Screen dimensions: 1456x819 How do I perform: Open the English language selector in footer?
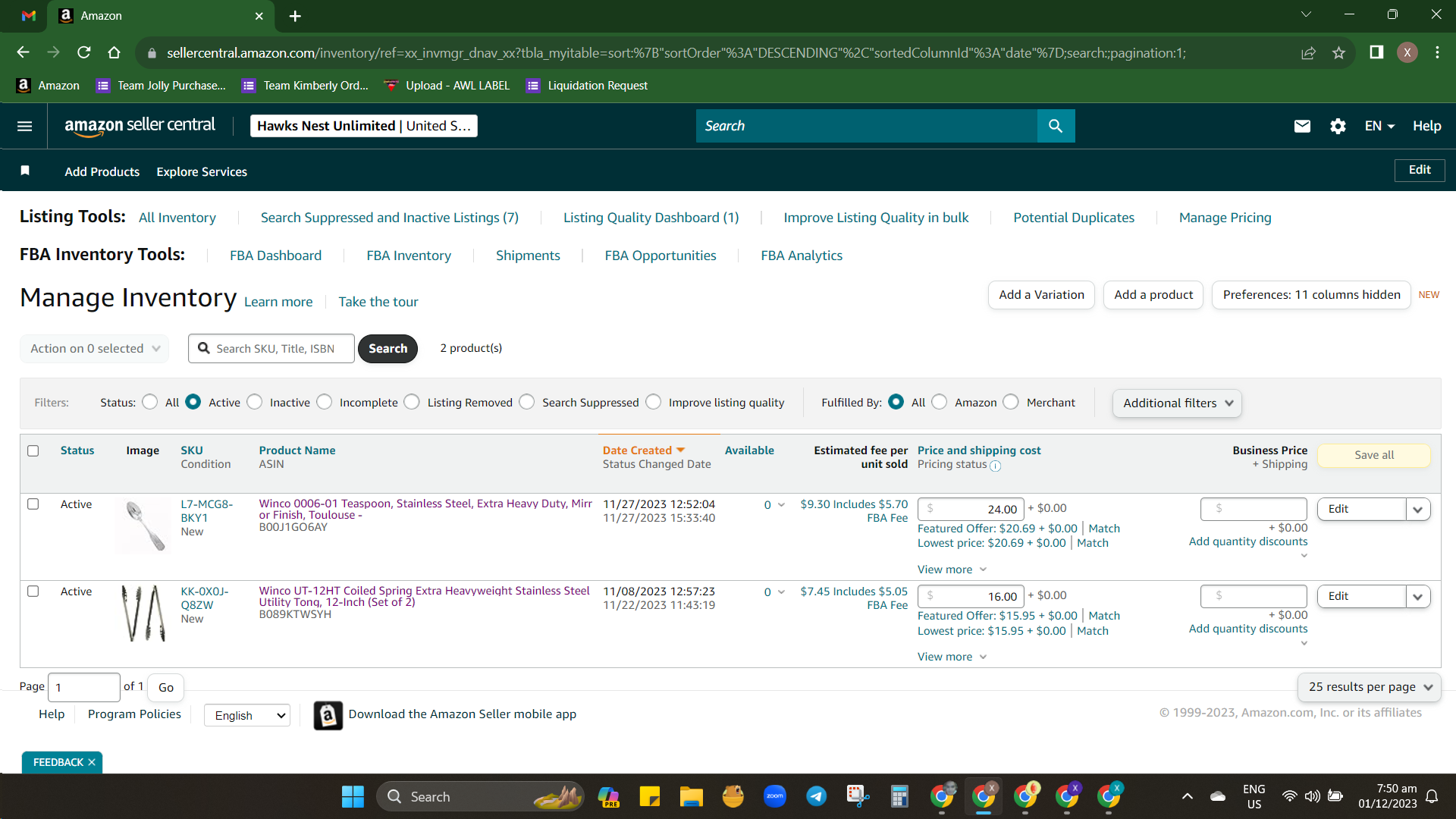[x=247, y=715]
